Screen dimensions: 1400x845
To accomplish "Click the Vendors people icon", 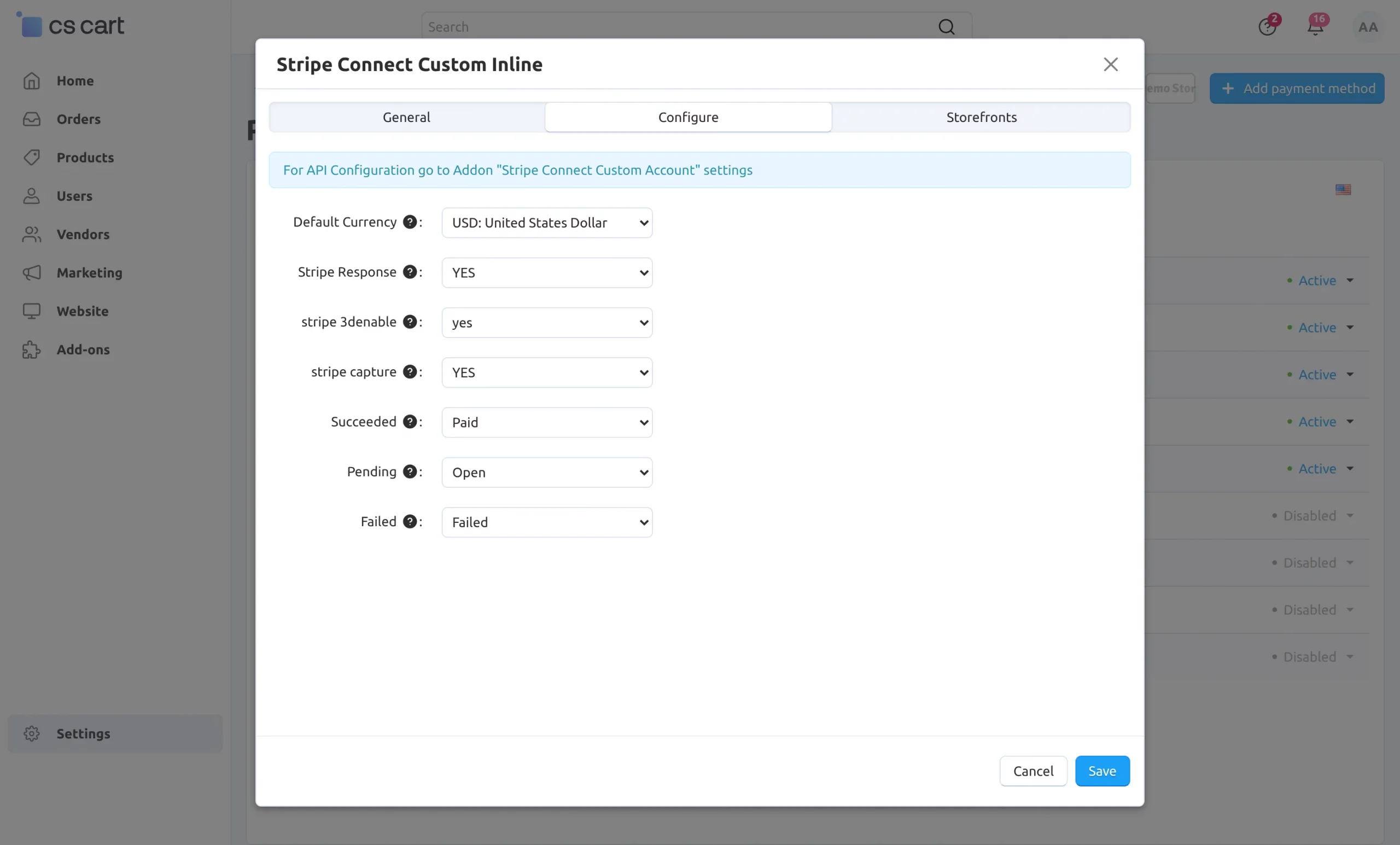I will coord(31,234).
